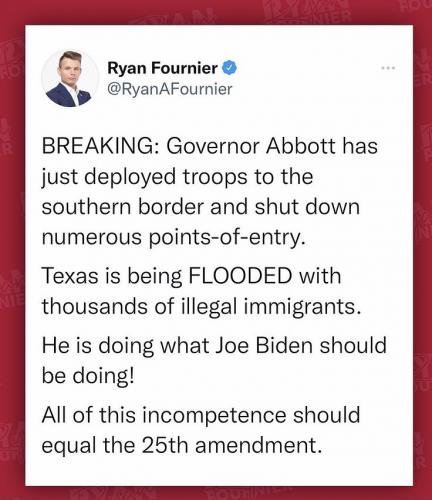Click the faded watermark logo below the card
432x500 pixels.
(247, 491)
